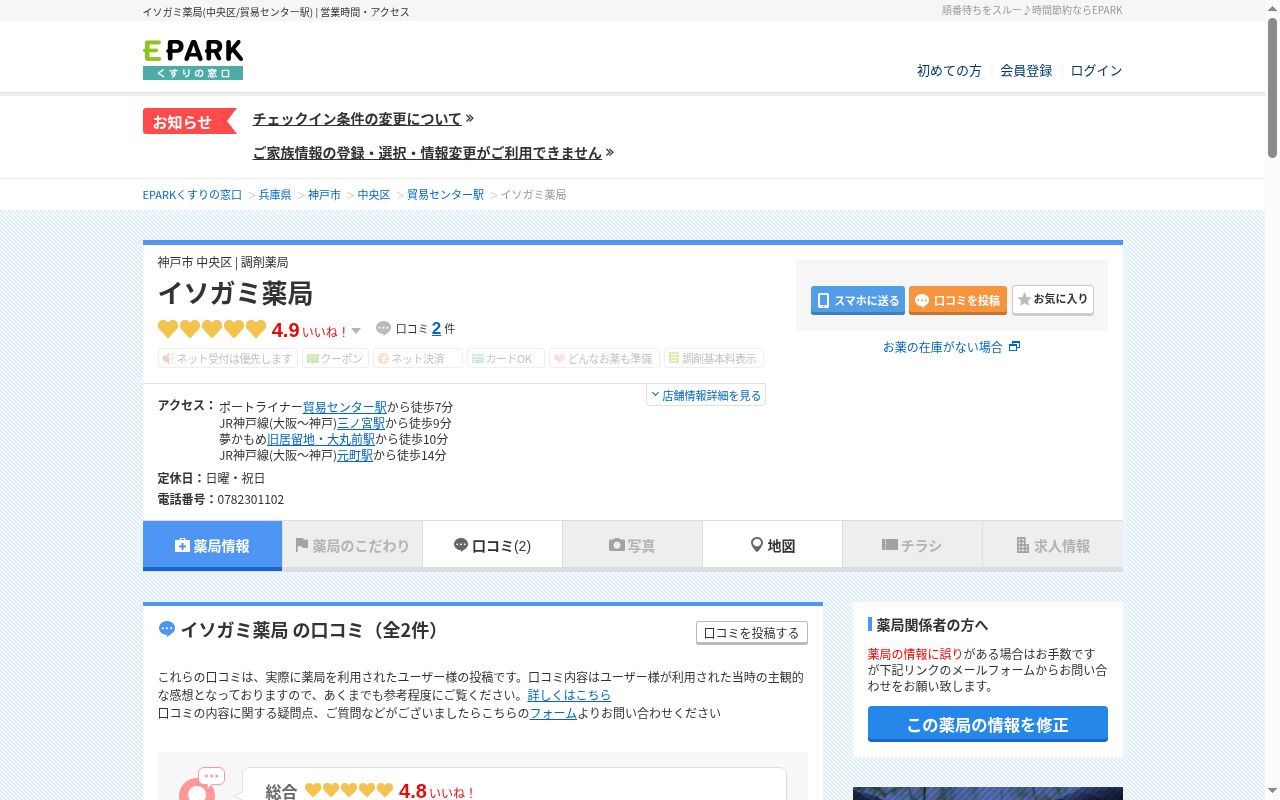
Task: Open 旧居留地・大丸前駅 station link
Action: [321, 439]
